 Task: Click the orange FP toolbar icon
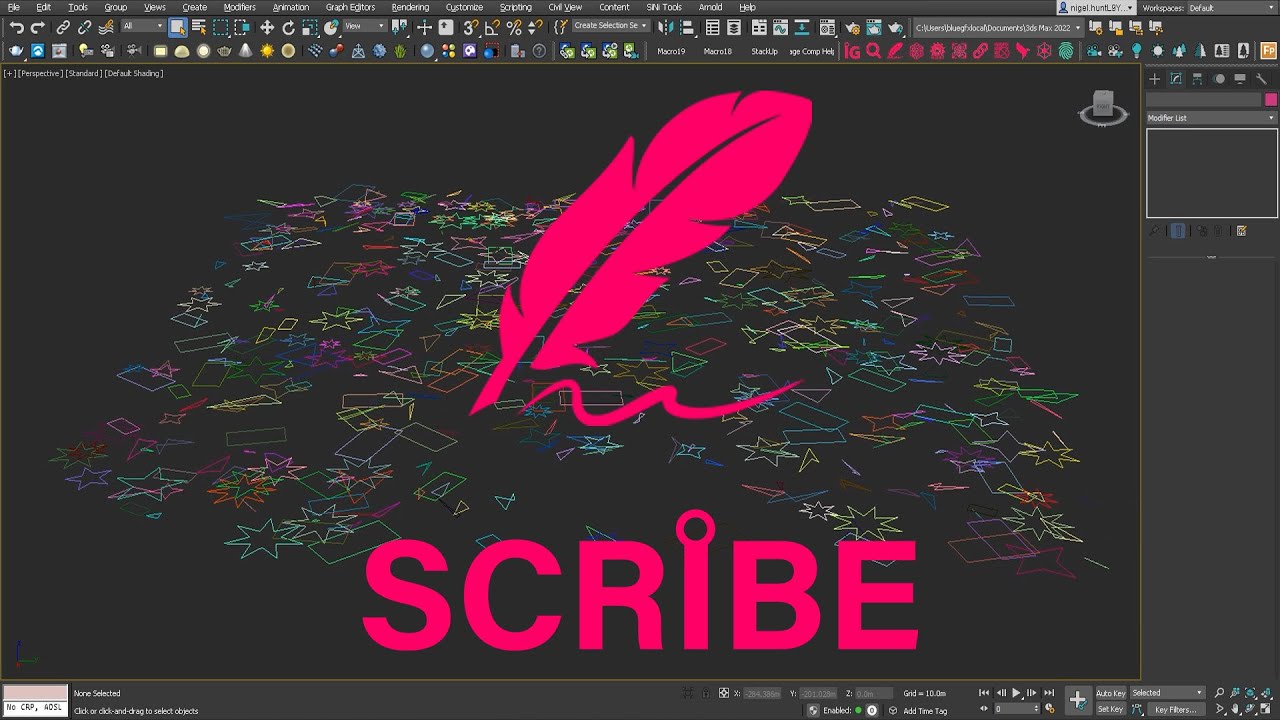tap(1269, 51)
